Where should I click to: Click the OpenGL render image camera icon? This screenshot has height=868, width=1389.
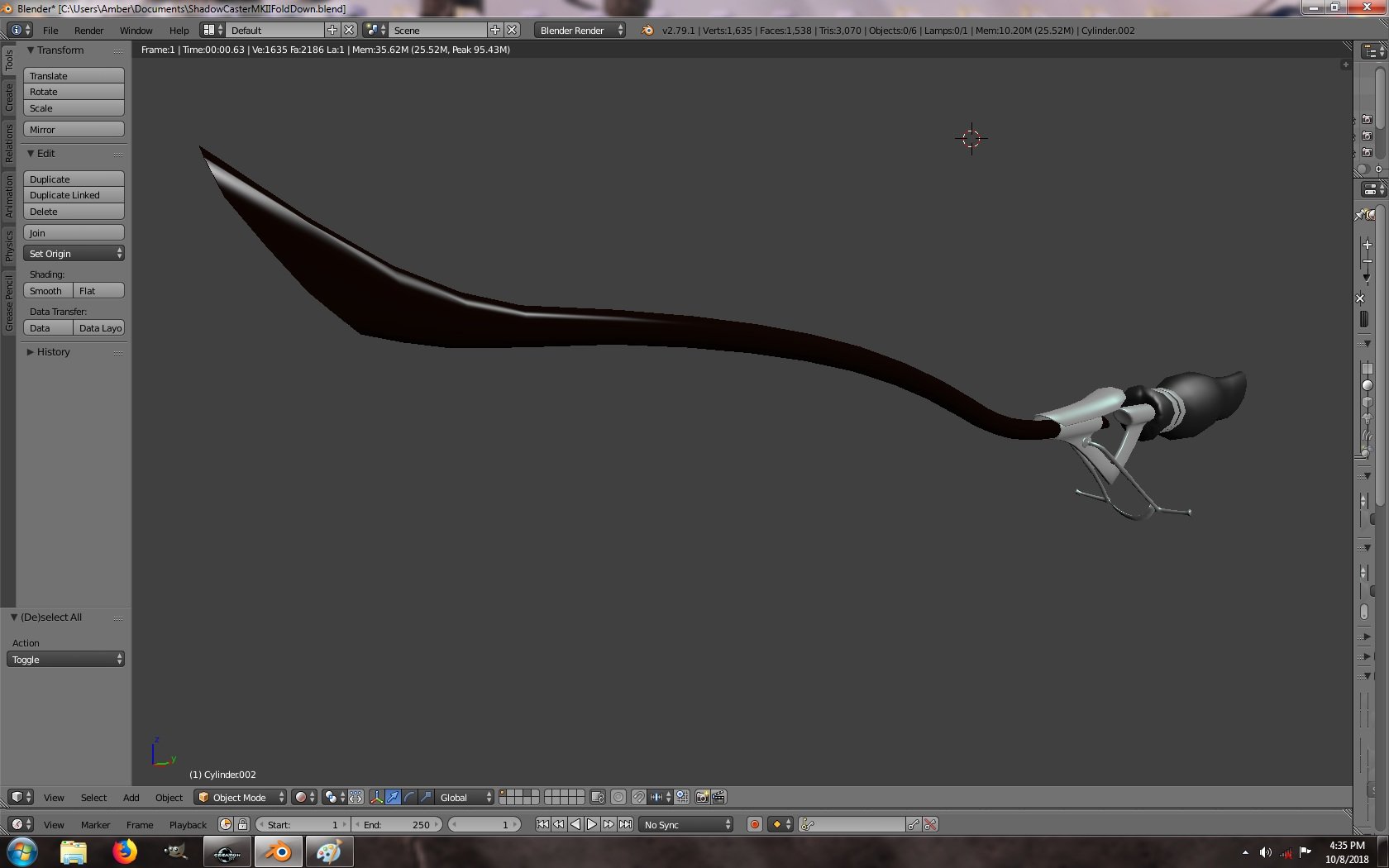702,797
